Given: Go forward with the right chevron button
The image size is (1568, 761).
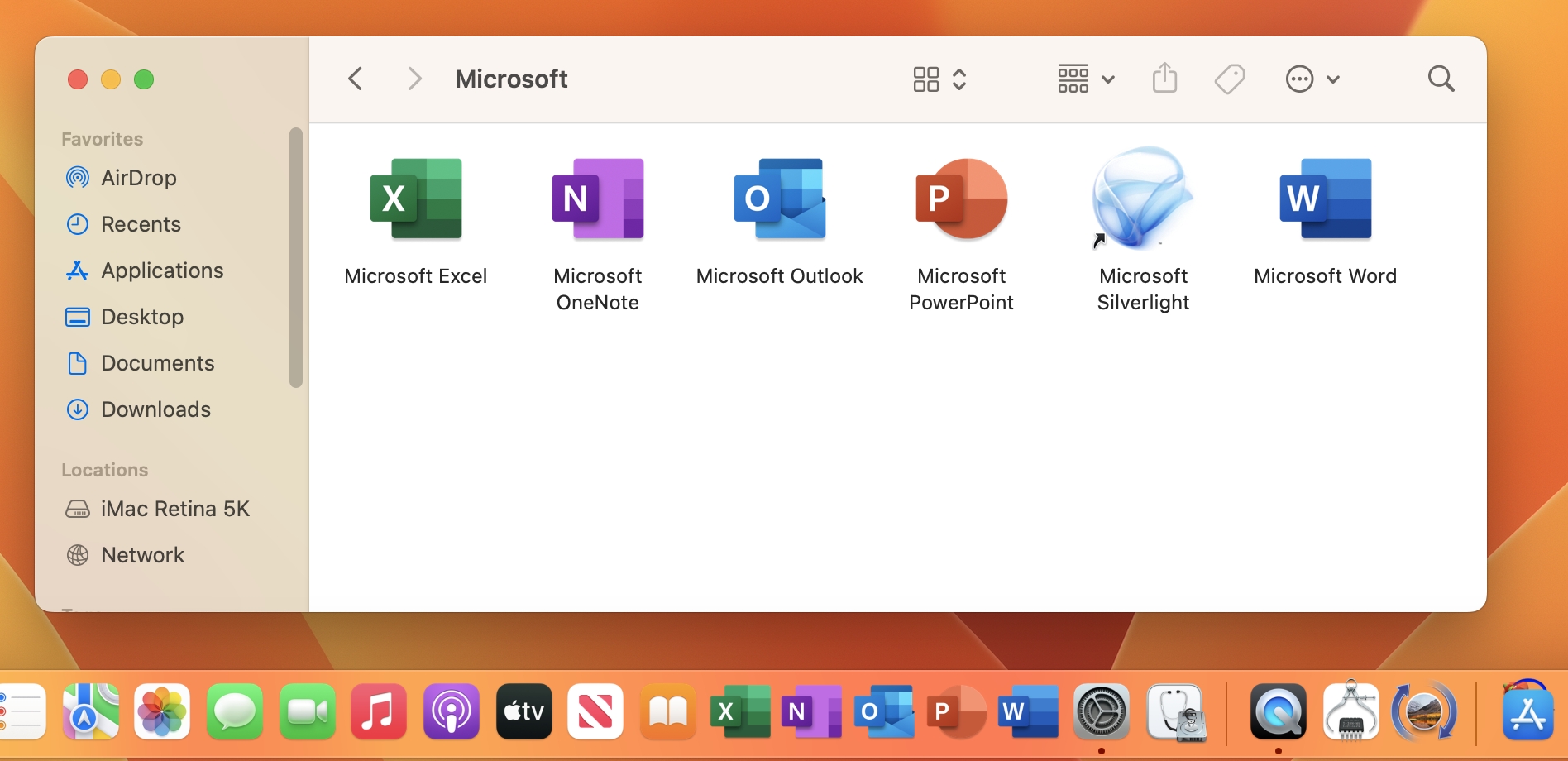Looking at the screenshot, I should click(415, 79).
